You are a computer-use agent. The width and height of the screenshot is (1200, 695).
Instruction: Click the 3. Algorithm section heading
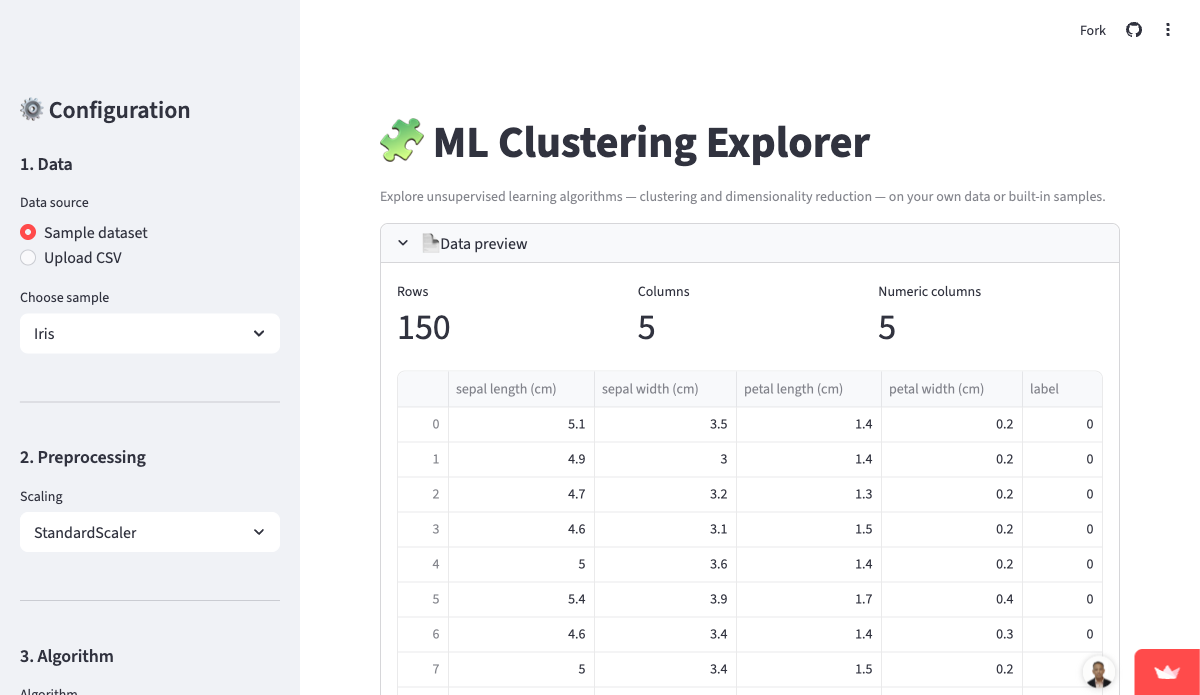(x=67, y=656)
